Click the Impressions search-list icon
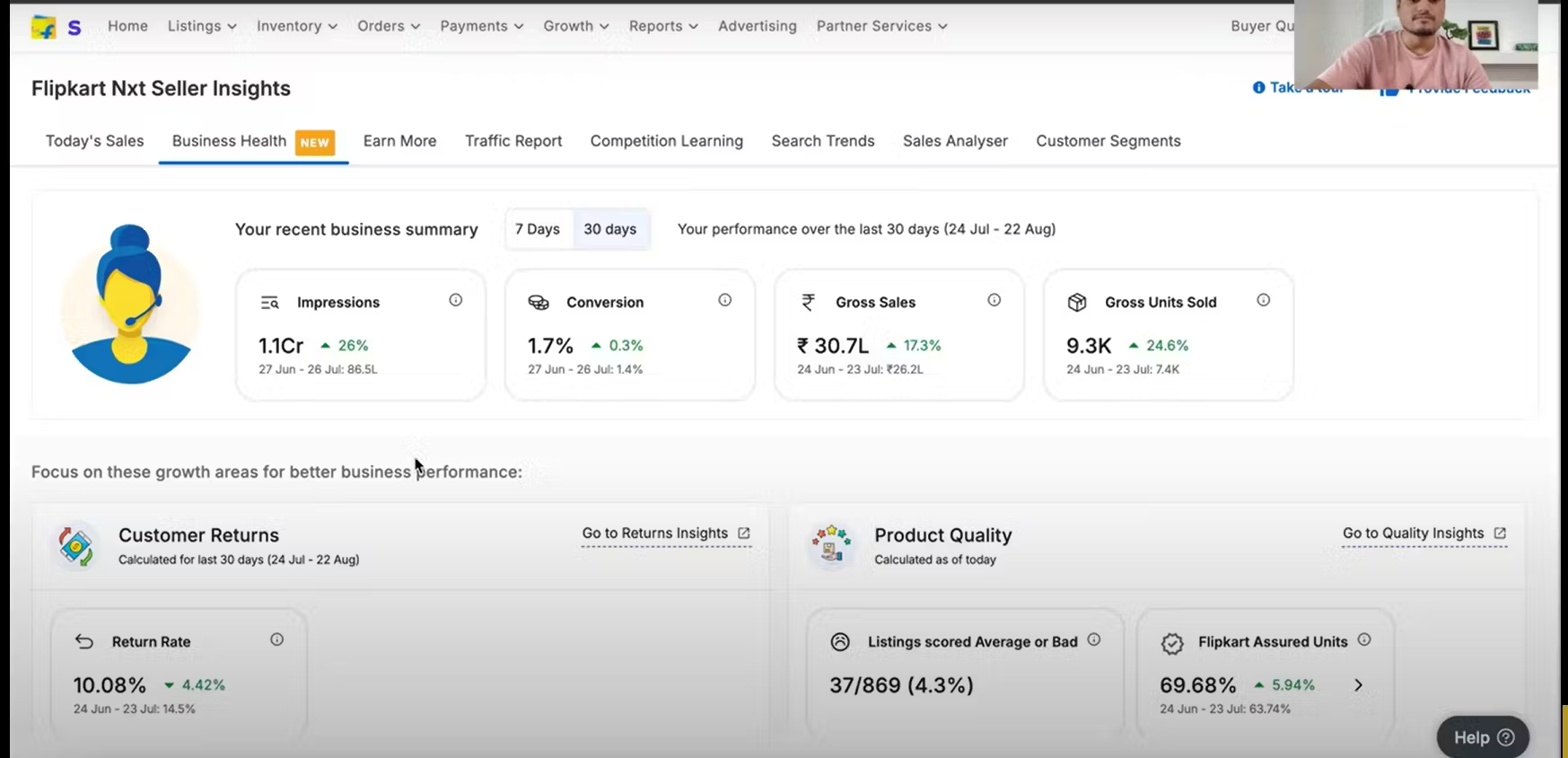1568x758 pixels. tap(270, 303)
